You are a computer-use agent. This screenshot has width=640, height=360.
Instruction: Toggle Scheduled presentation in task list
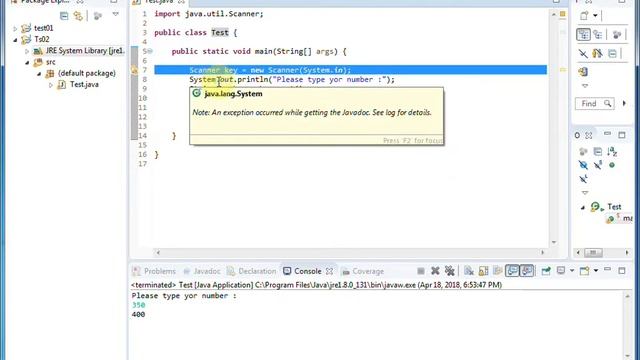click(x=598, y=35)
